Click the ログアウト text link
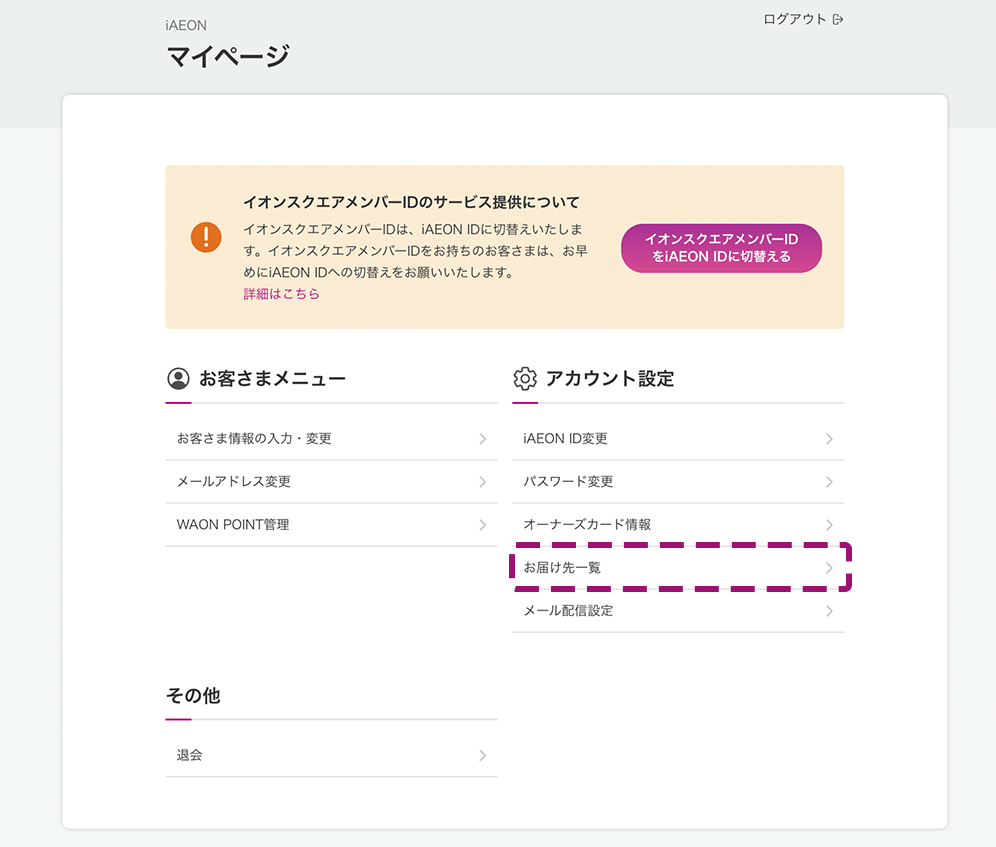This screenshot has width=996, height=847. click(795, 20)
